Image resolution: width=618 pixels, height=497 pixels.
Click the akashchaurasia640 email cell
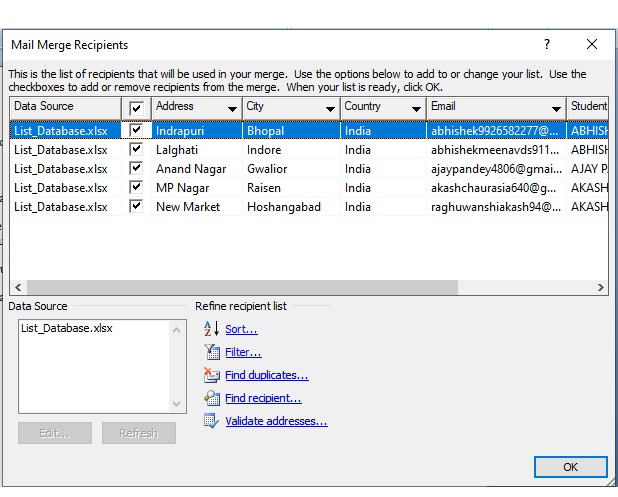pyautogui.click(x=497, y=188)
